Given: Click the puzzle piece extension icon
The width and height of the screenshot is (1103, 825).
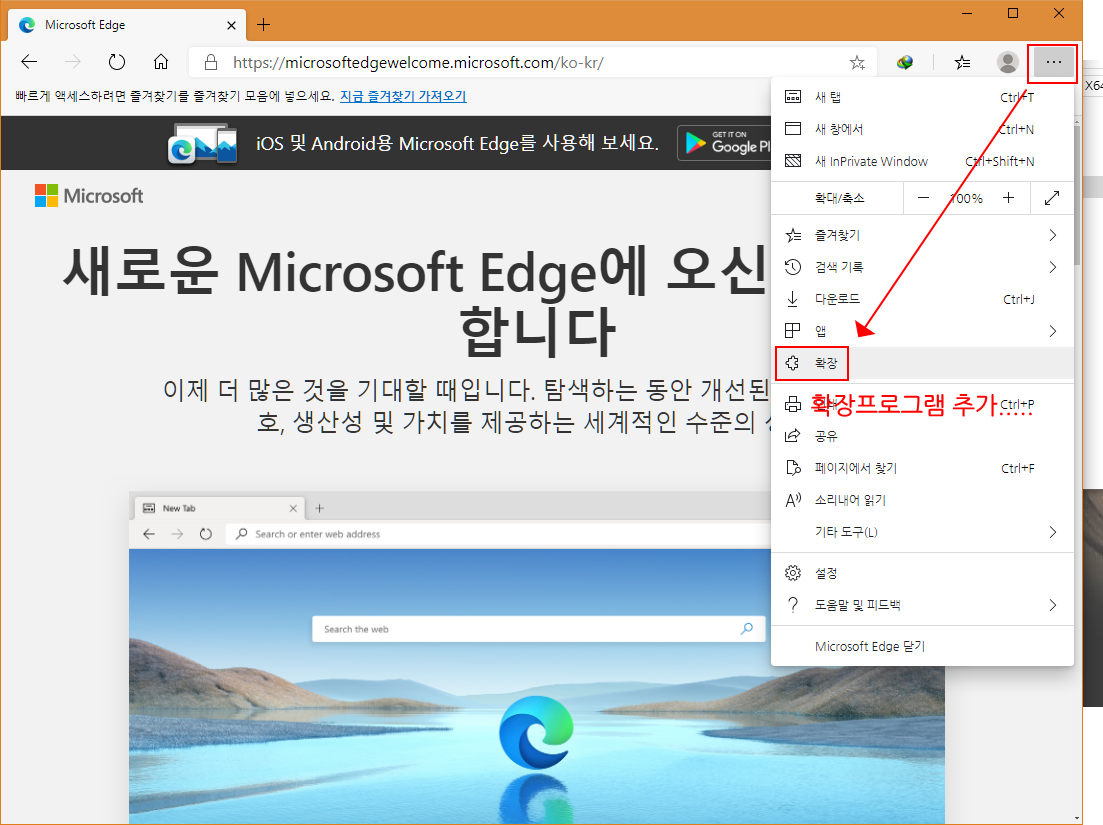Looking at the screenshot, I should (x=793, y=363).
